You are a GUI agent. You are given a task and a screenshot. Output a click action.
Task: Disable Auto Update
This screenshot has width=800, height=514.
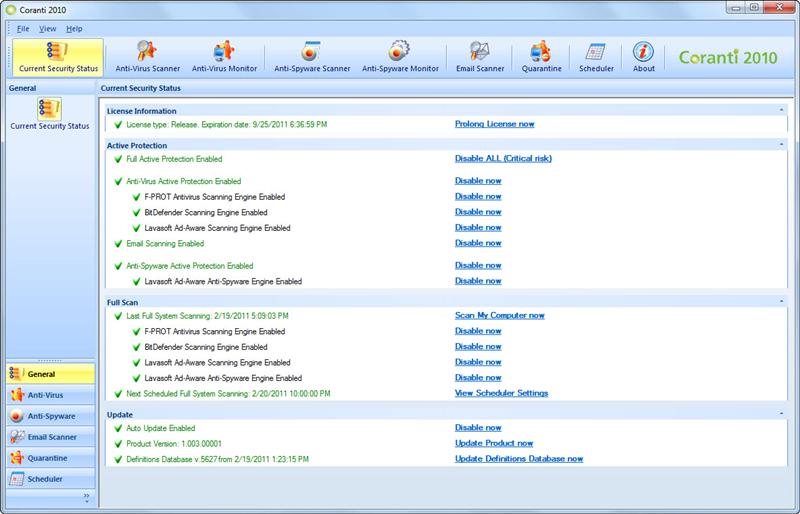(x=478, y=428)
